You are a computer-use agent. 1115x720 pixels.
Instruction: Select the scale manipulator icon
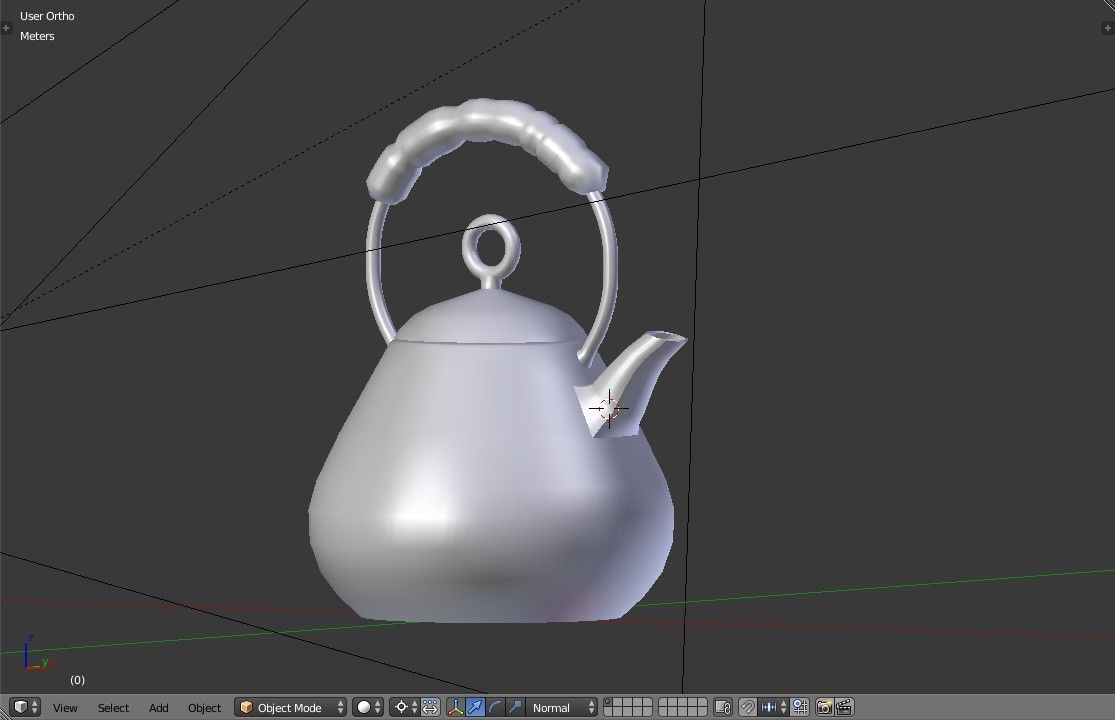pos(515,707)
